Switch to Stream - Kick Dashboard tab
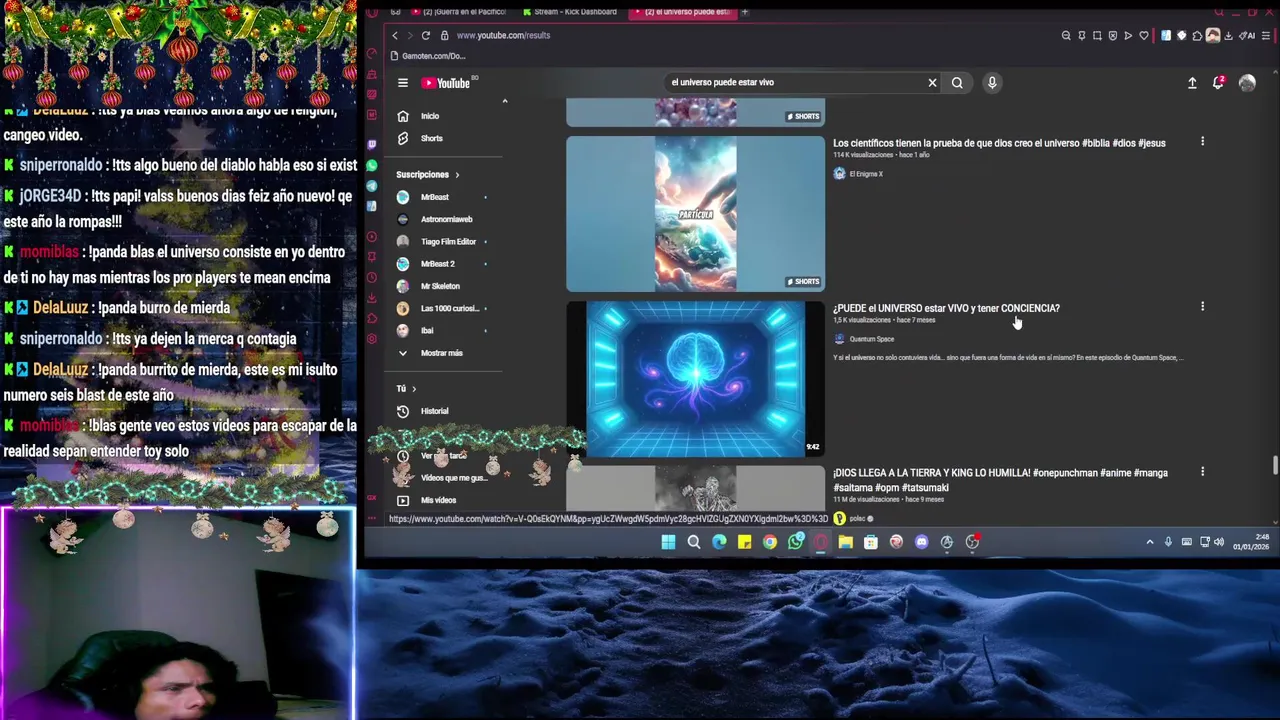Image resolution: width=1280 pixels, height=720 pixels. pyautogui.click(x=571, y=12)
